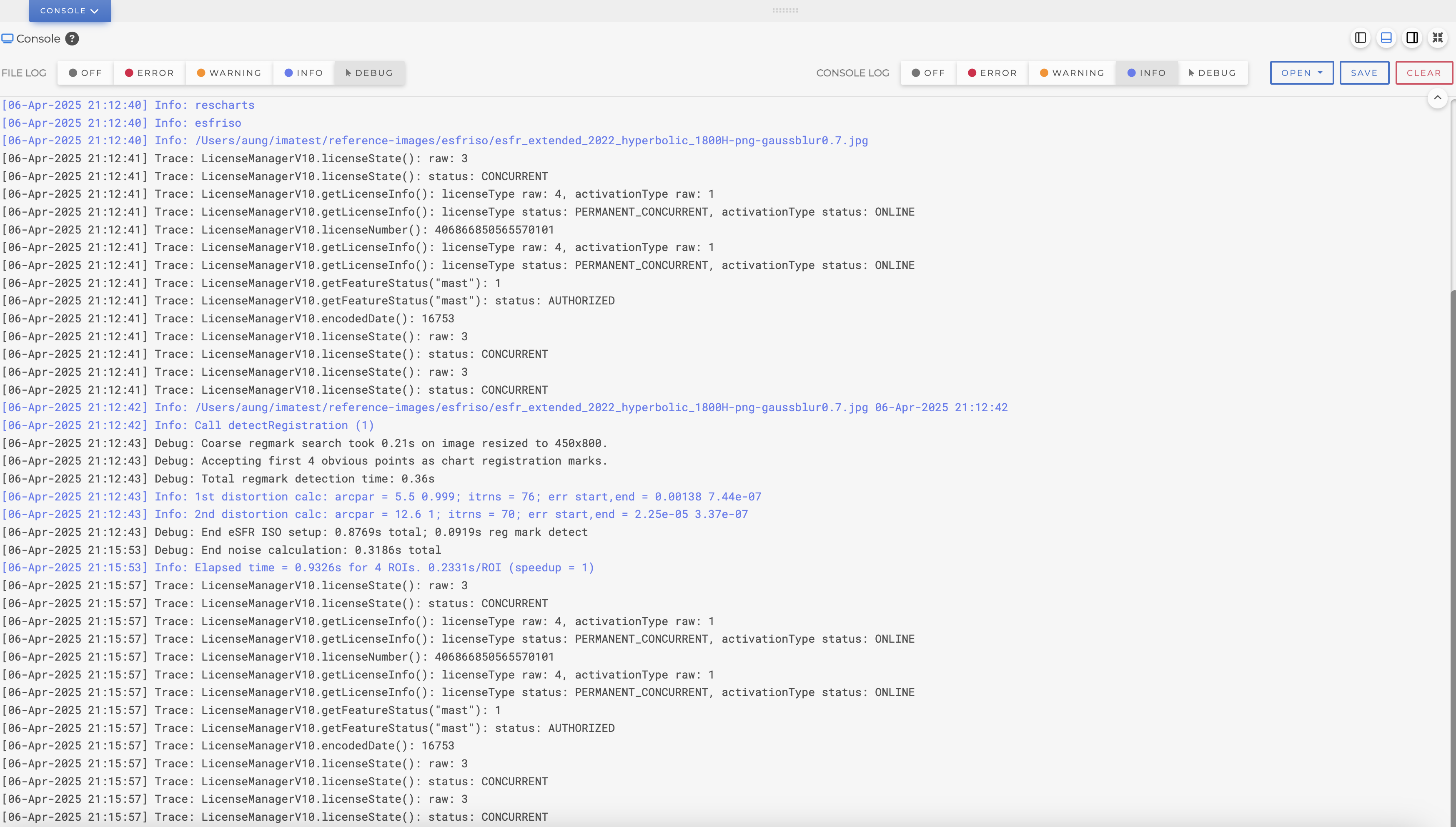This screenshot has height=827, width=1456.
Task: Click the 'Info: rescharts' log line
Action: [x=128, y=105]
